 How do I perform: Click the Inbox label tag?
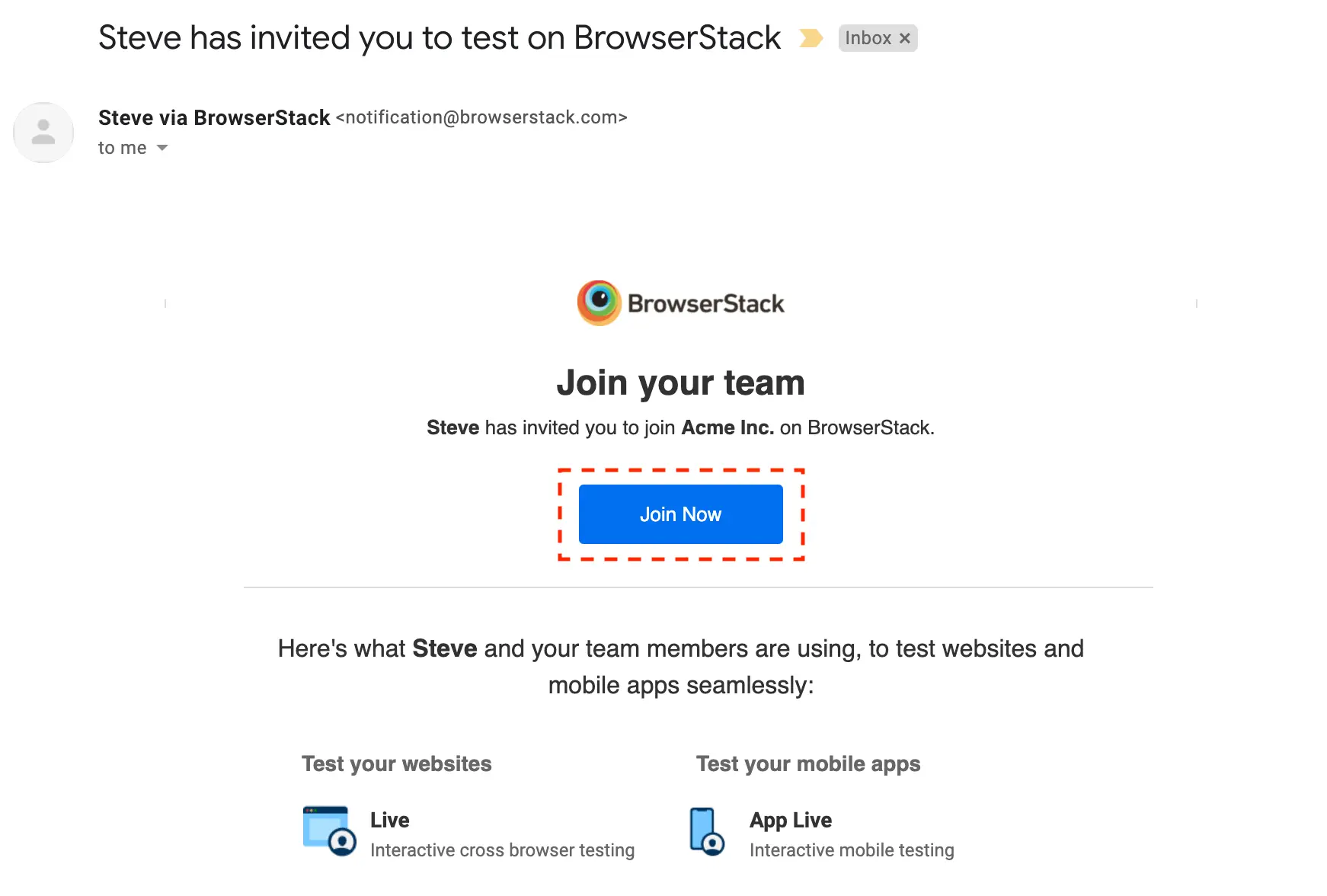pos(868,38)
